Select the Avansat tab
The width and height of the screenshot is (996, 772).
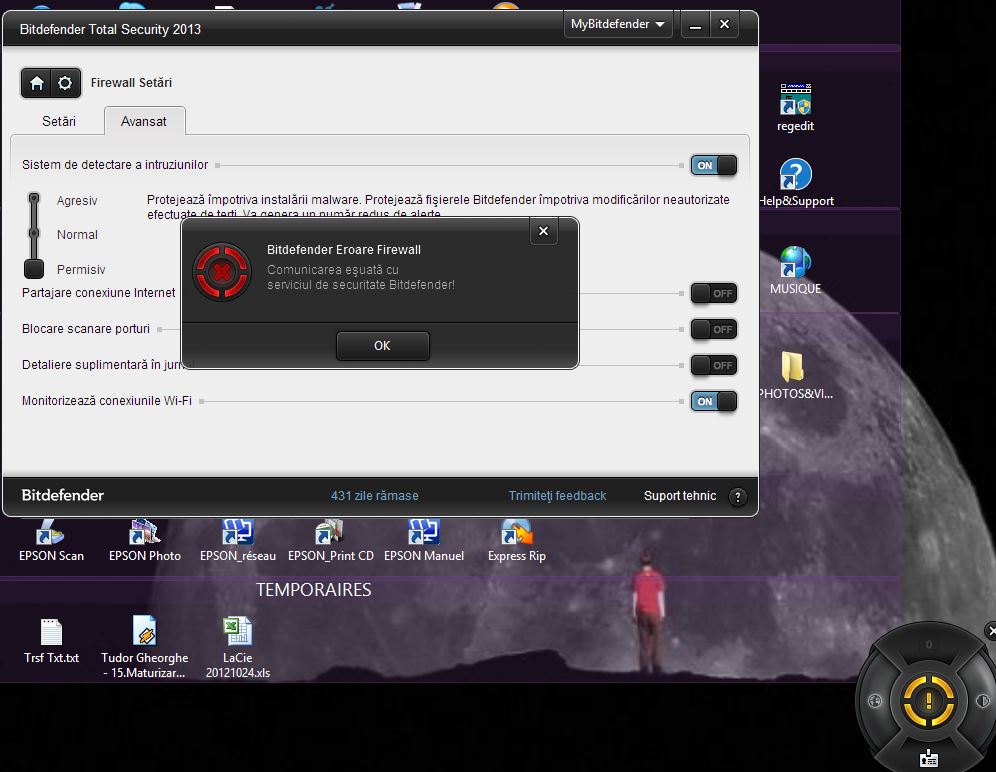144,121
